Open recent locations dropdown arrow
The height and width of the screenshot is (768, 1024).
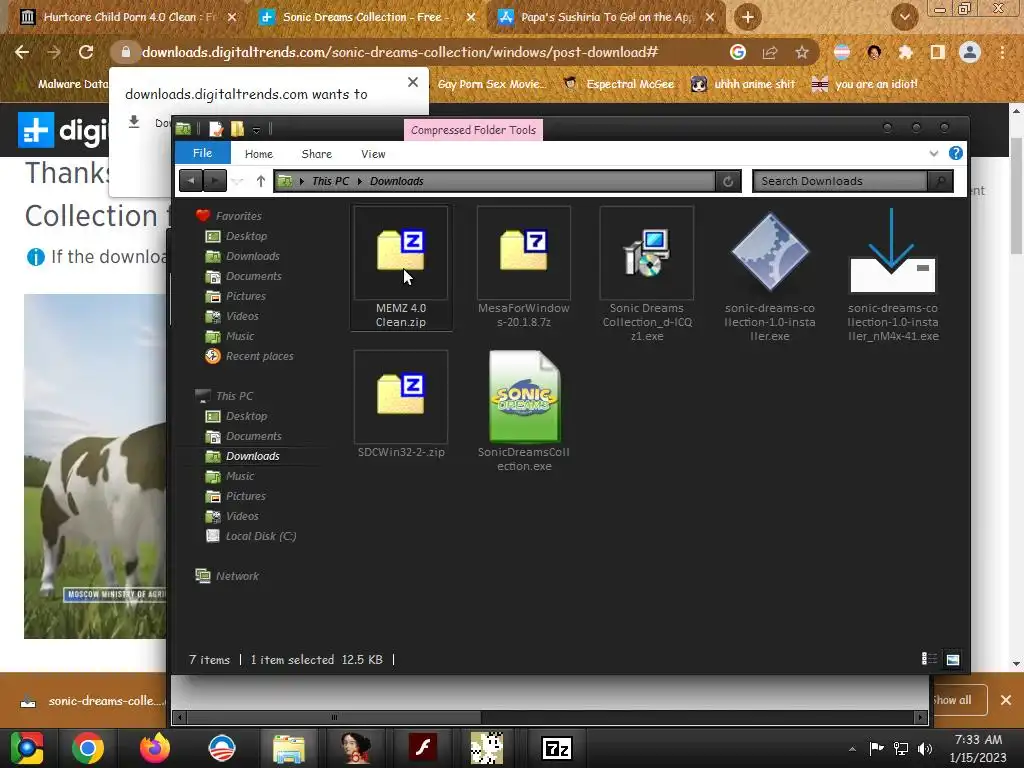click(x=238, y=182)
